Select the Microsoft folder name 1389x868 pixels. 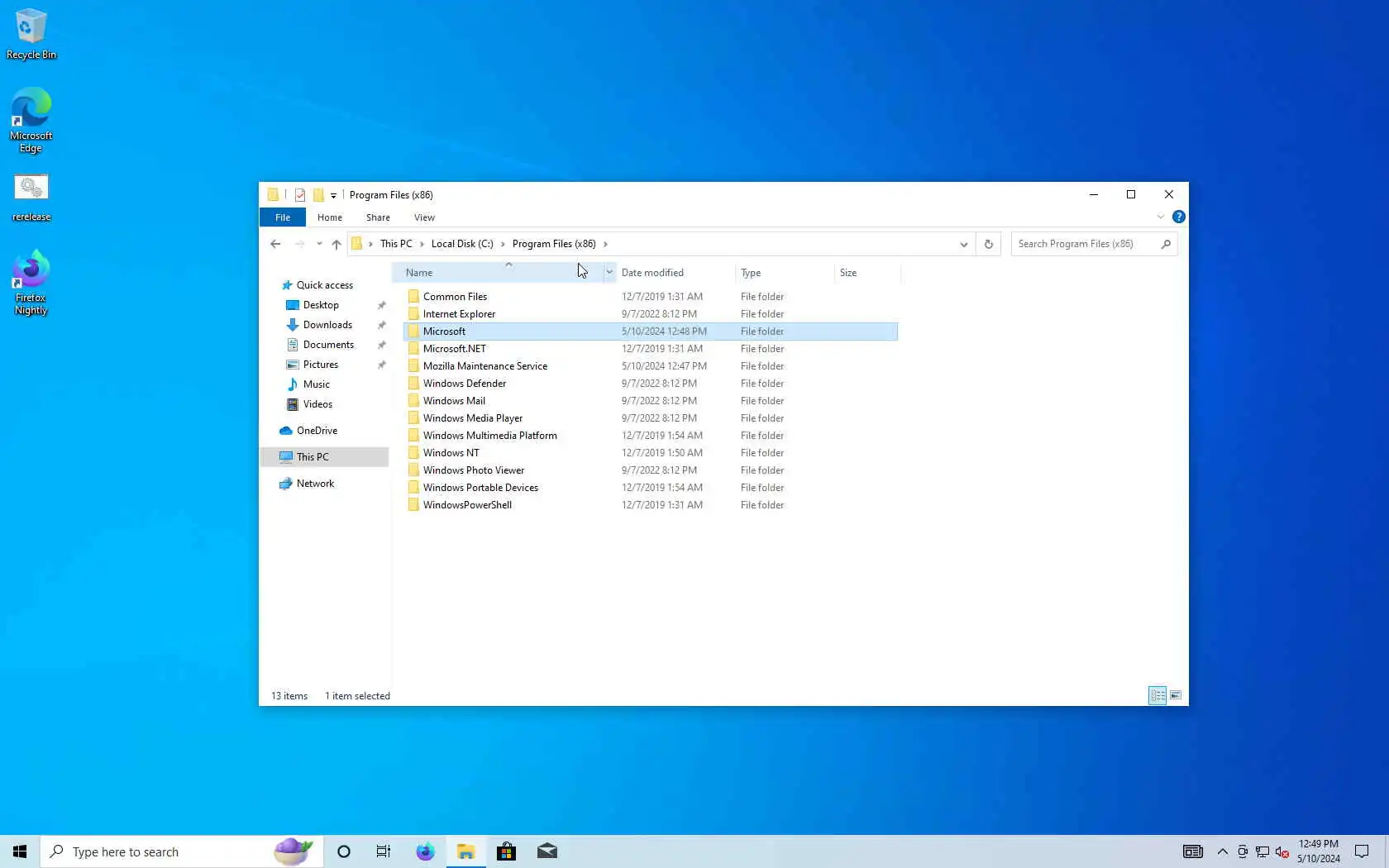click(444, 331)
